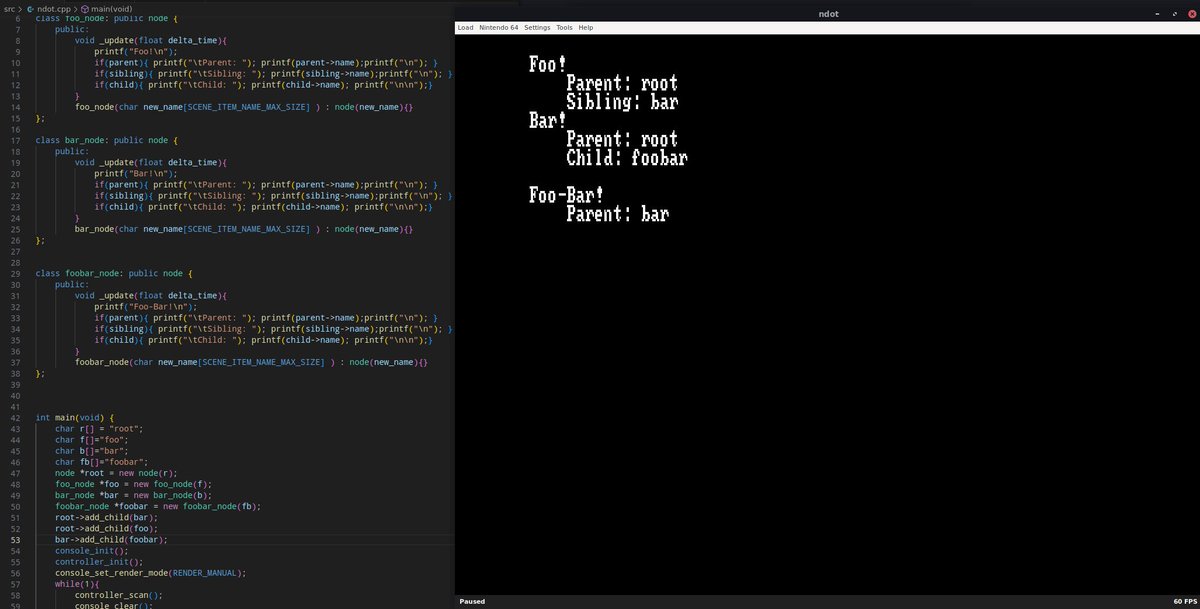
Task: Click line number 53 in the gutter
Action: pos(18,540)
